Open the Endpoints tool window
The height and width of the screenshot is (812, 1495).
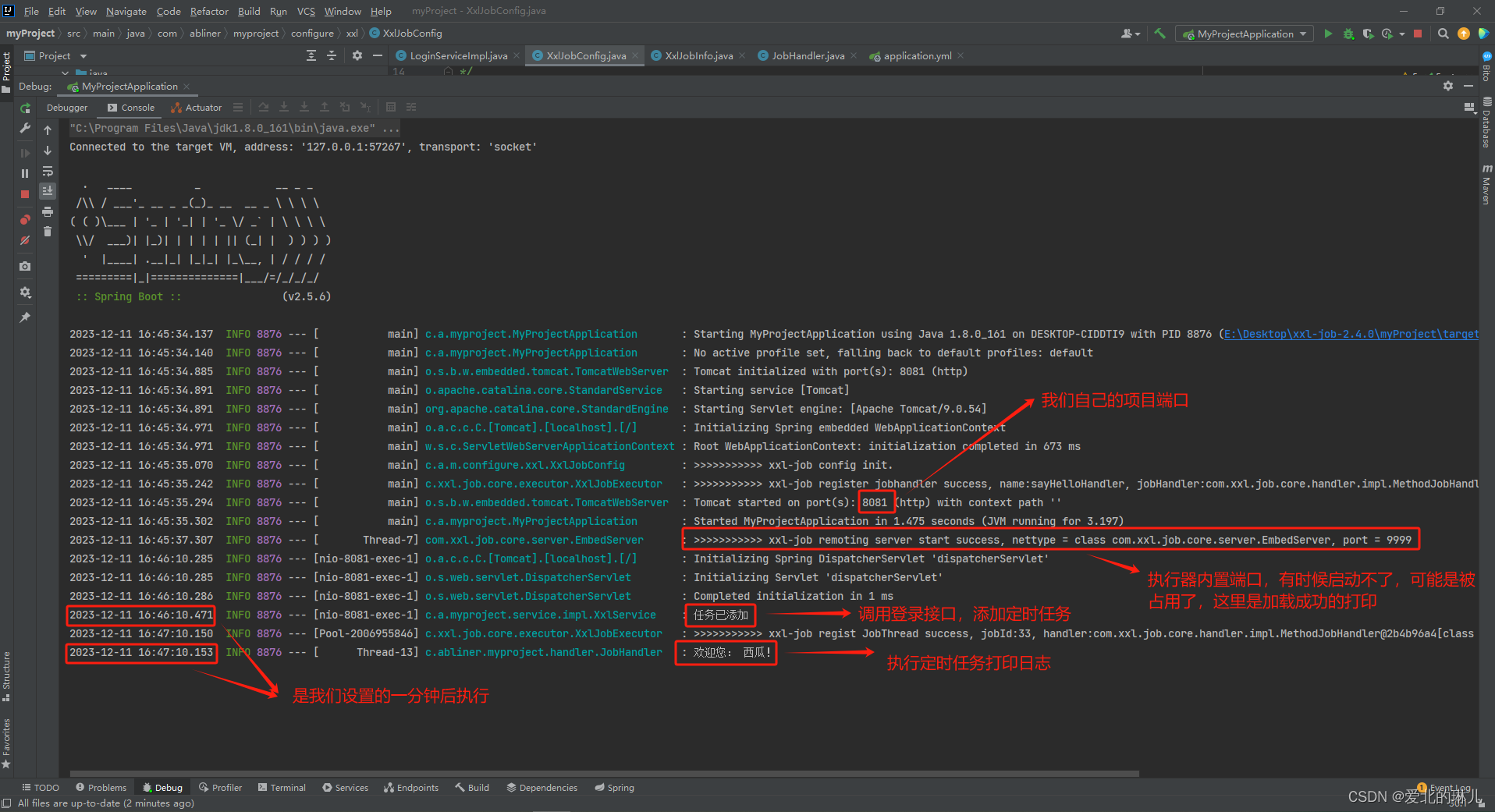411,788
